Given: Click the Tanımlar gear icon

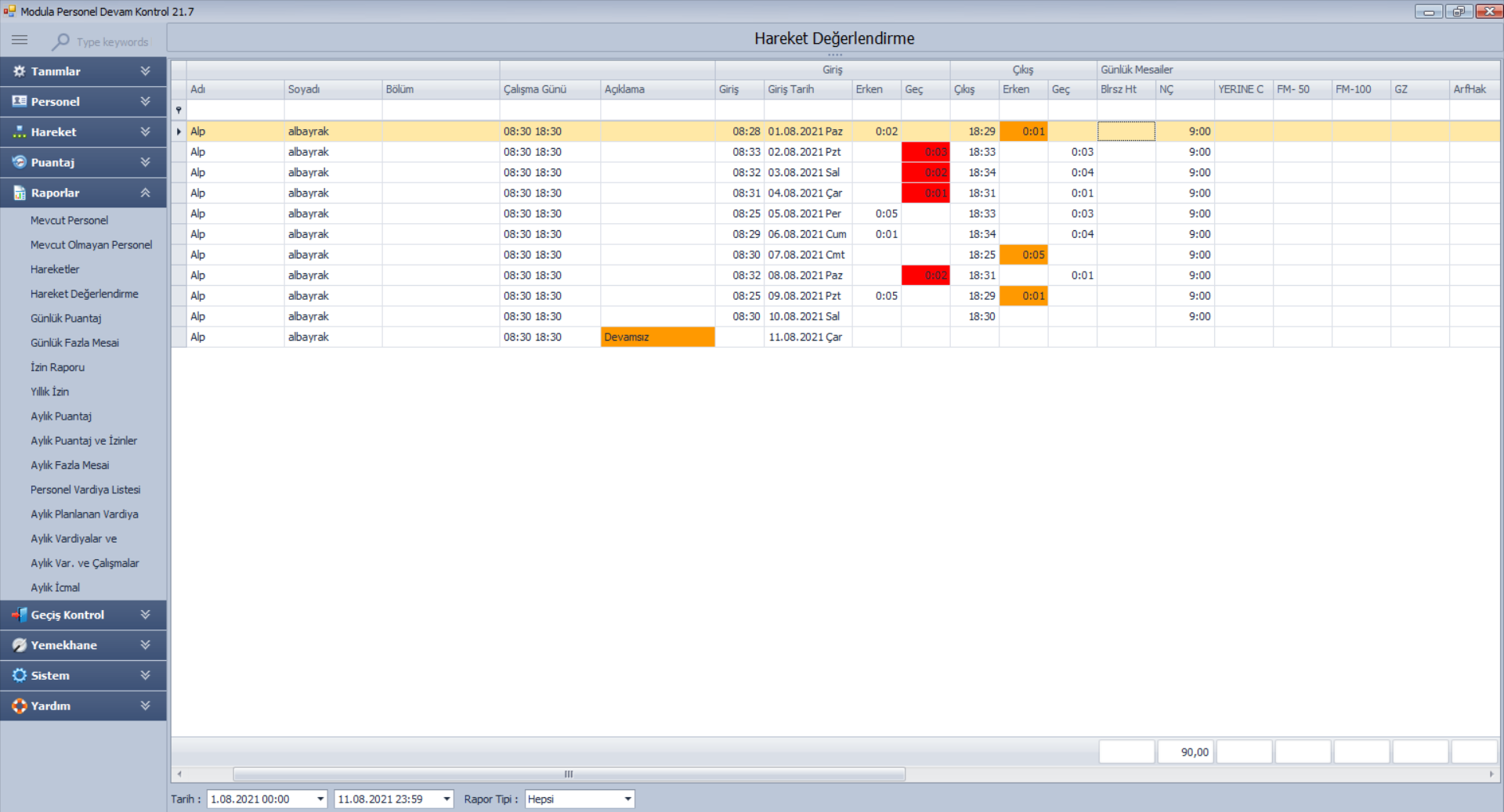Looking at the screenshot, I should (x=19, y=71).
